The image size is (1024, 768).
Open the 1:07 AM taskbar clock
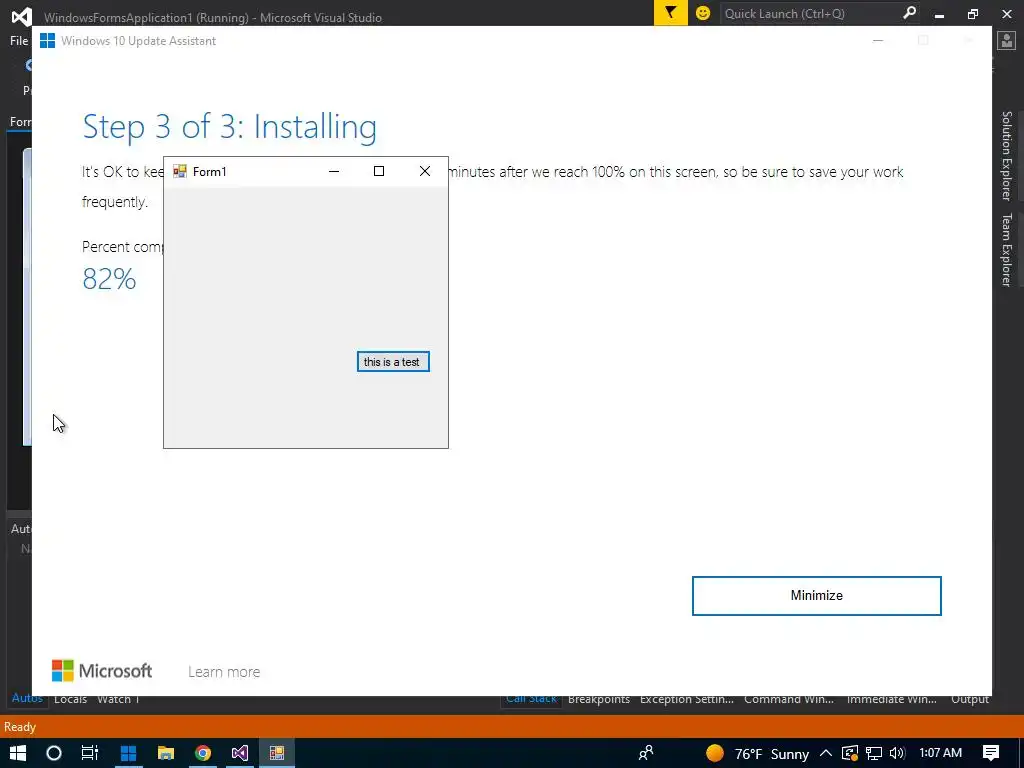tap(940, 753)
